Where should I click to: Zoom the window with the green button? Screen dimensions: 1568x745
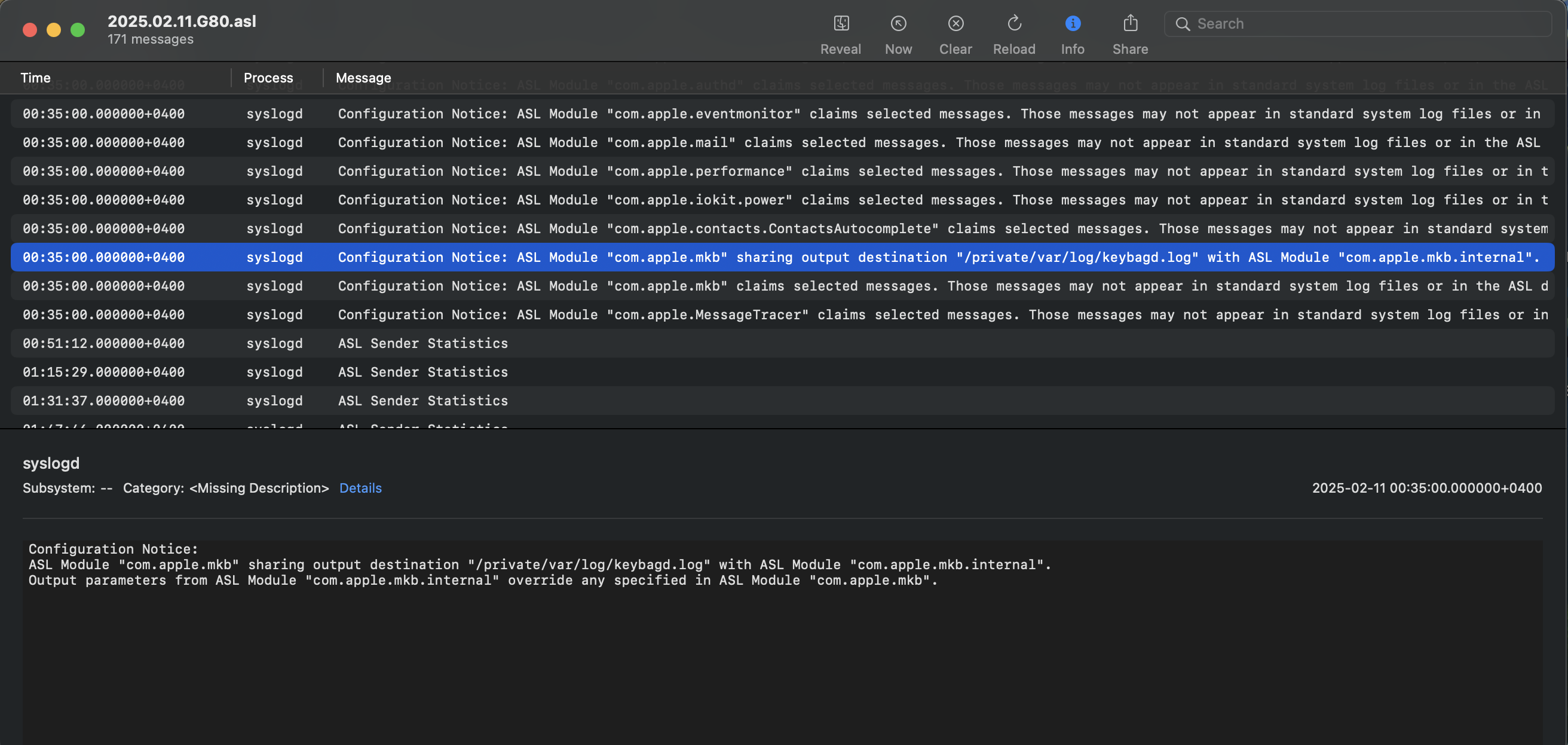tap(78, 30)
